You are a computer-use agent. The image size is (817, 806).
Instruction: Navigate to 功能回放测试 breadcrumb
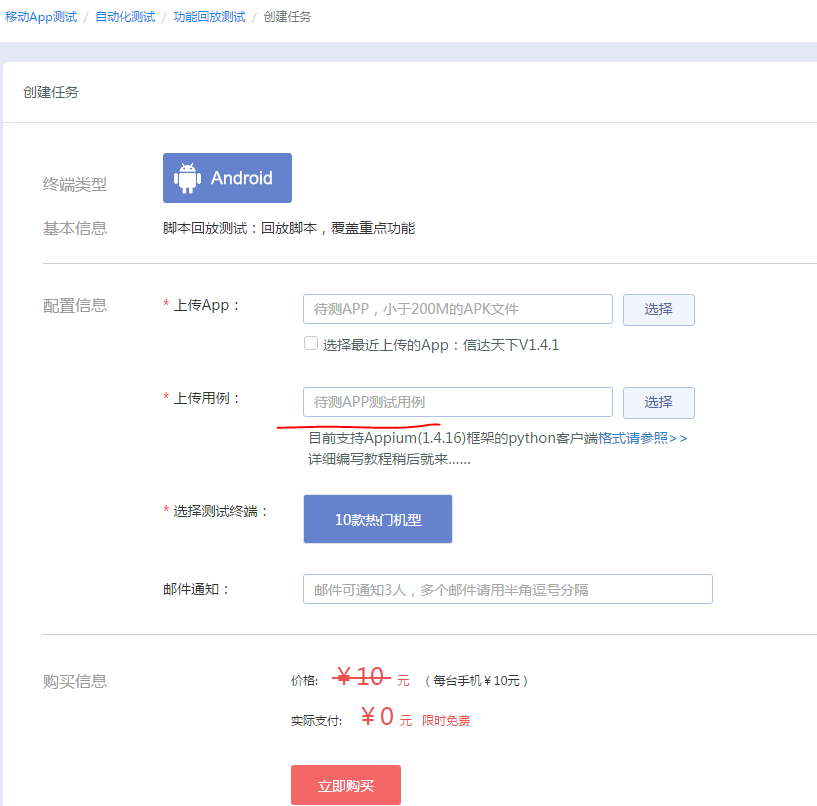[x=209, y=17]
